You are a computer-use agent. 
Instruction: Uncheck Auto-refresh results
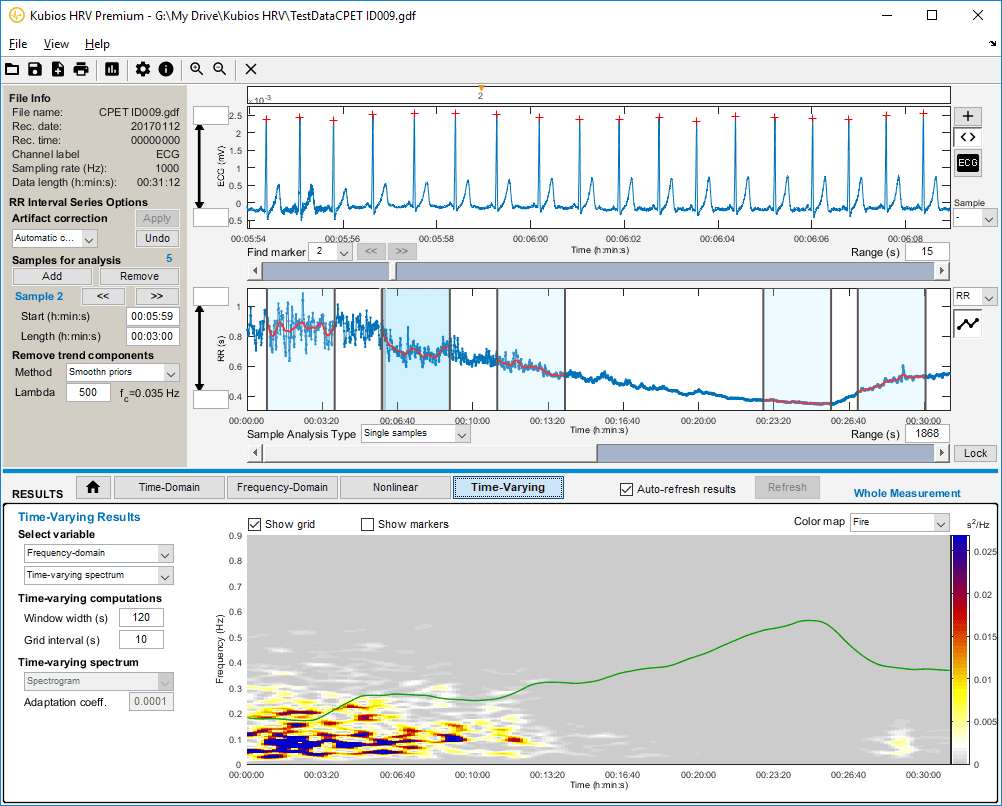(x=627, y=489)
